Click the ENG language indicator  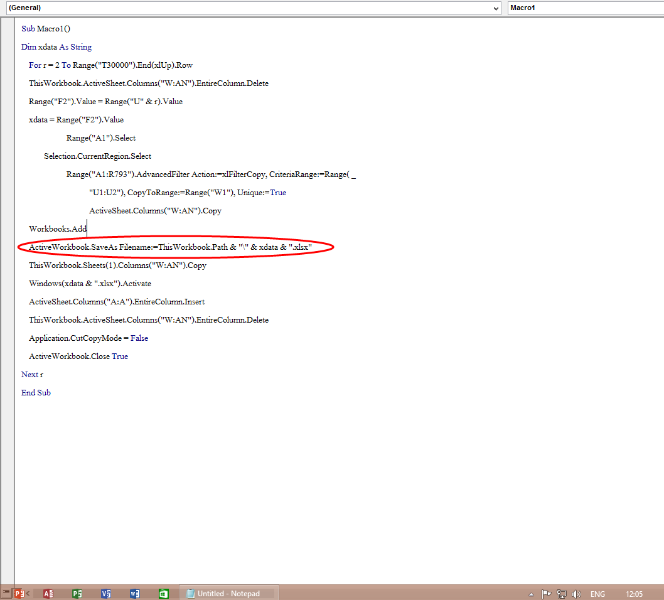598,593
